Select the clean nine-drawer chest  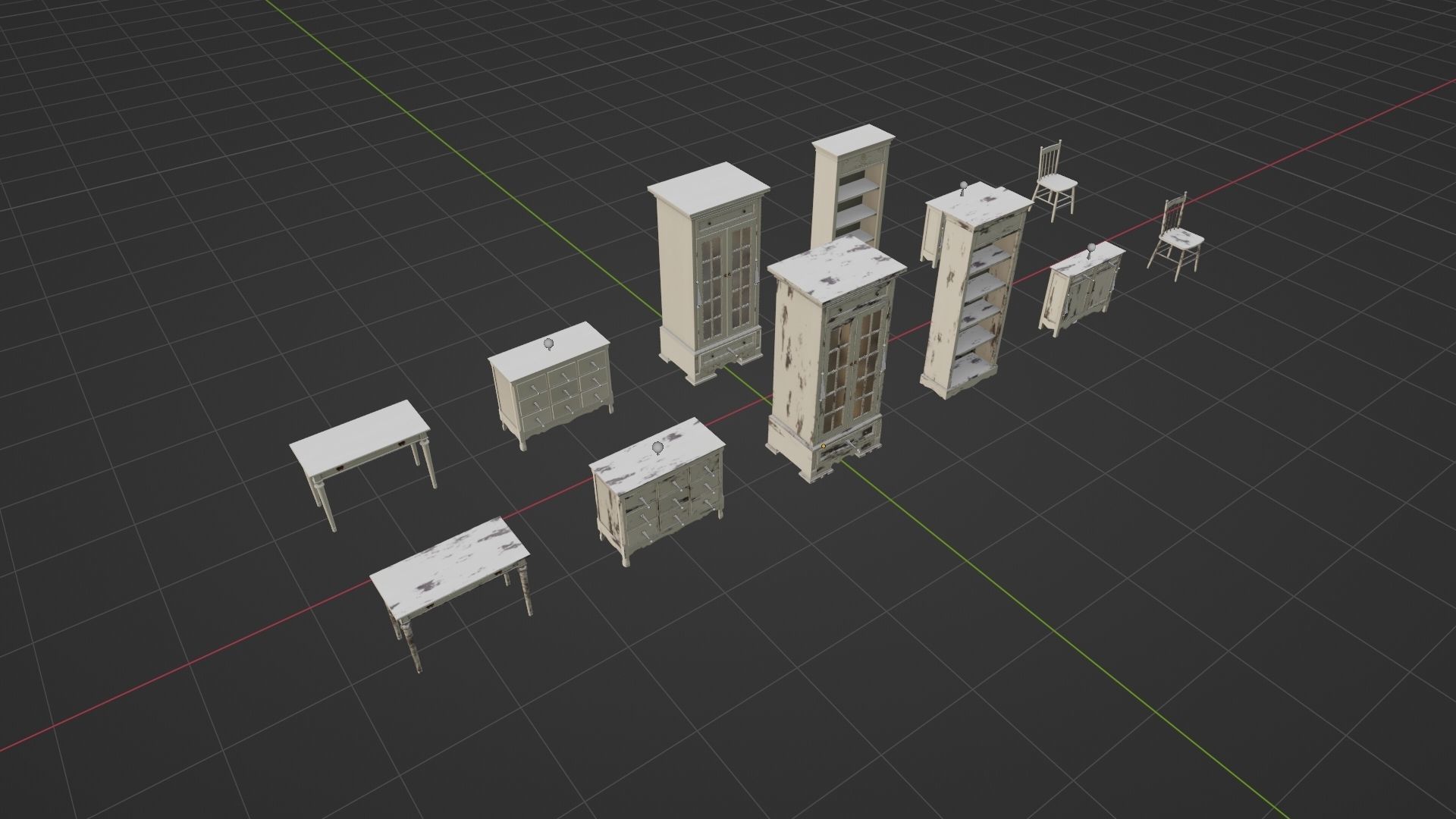pos(551,385)
